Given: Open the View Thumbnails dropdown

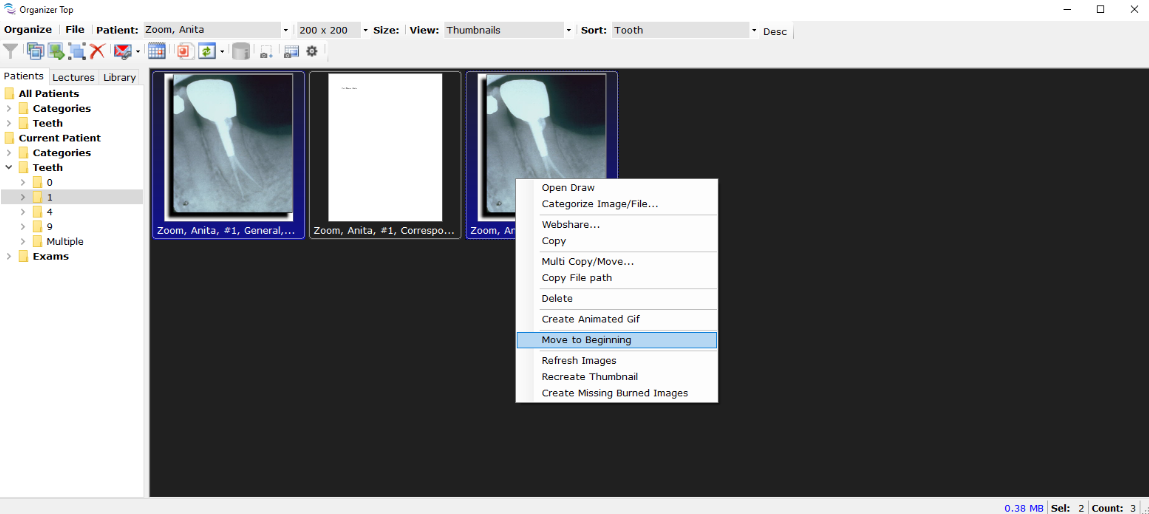Looking at the screenshot, I should click(569, 30).
